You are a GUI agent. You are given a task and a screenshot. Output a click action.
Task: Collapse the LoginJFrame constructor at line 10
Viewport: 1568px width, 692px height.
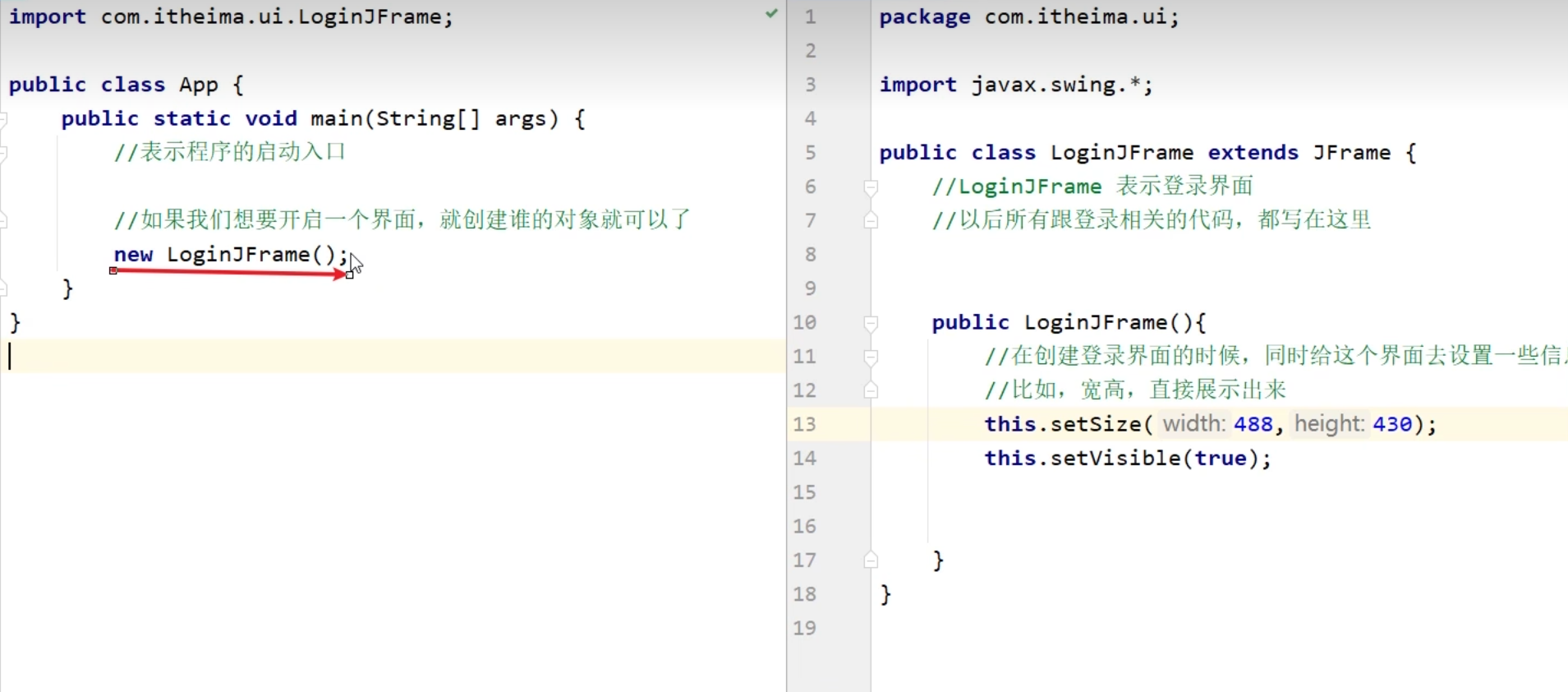(871, 323)
